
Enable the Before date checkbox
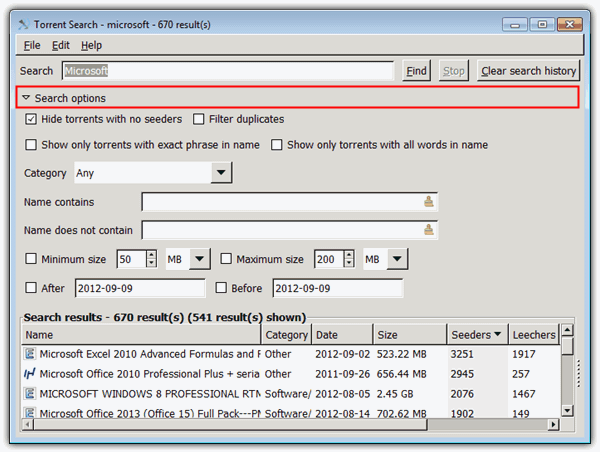click(x=221, y=287)
